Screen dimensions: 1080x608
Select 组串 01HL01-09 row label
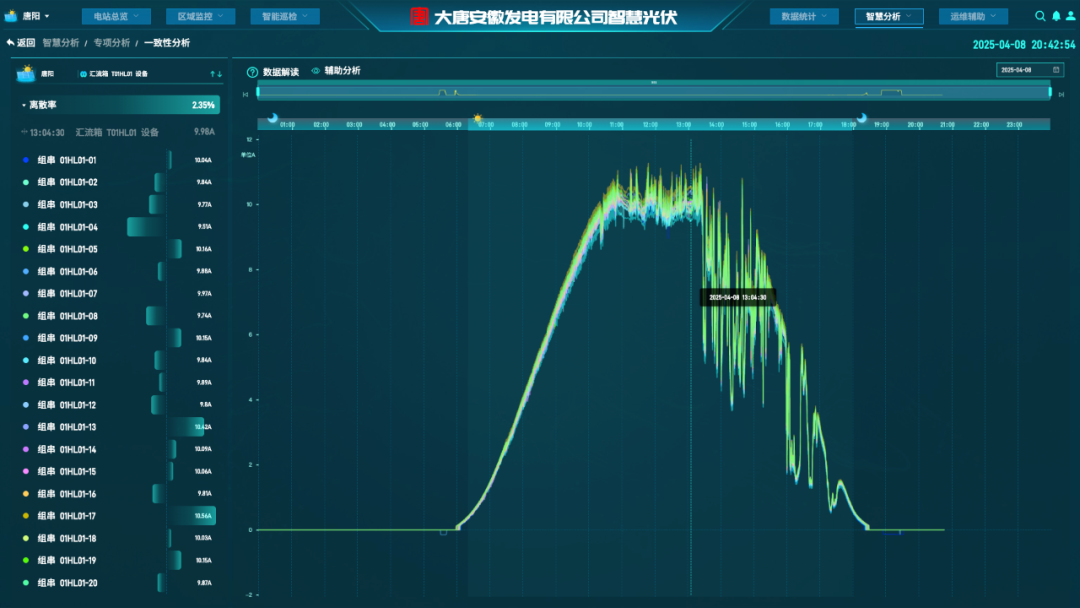pyautogui.click(x=68, y=338)
